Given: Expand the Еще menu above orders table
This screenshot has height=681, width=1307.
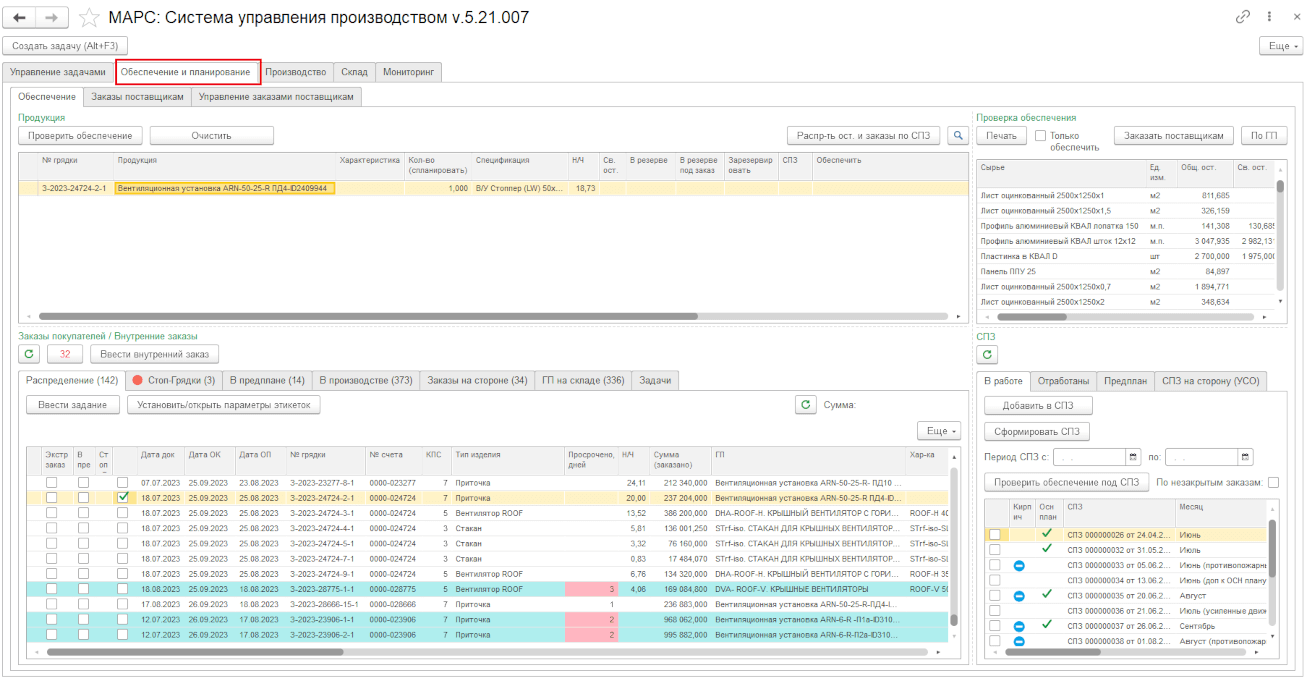Looking at the screenshot, I should coord(941,430).
